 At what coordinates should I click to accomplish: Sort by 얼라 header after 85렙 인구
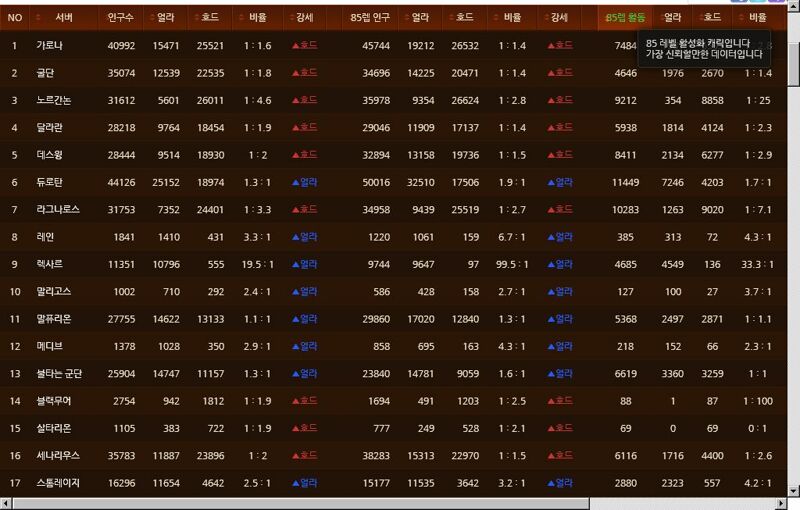[x=420, y=18]
